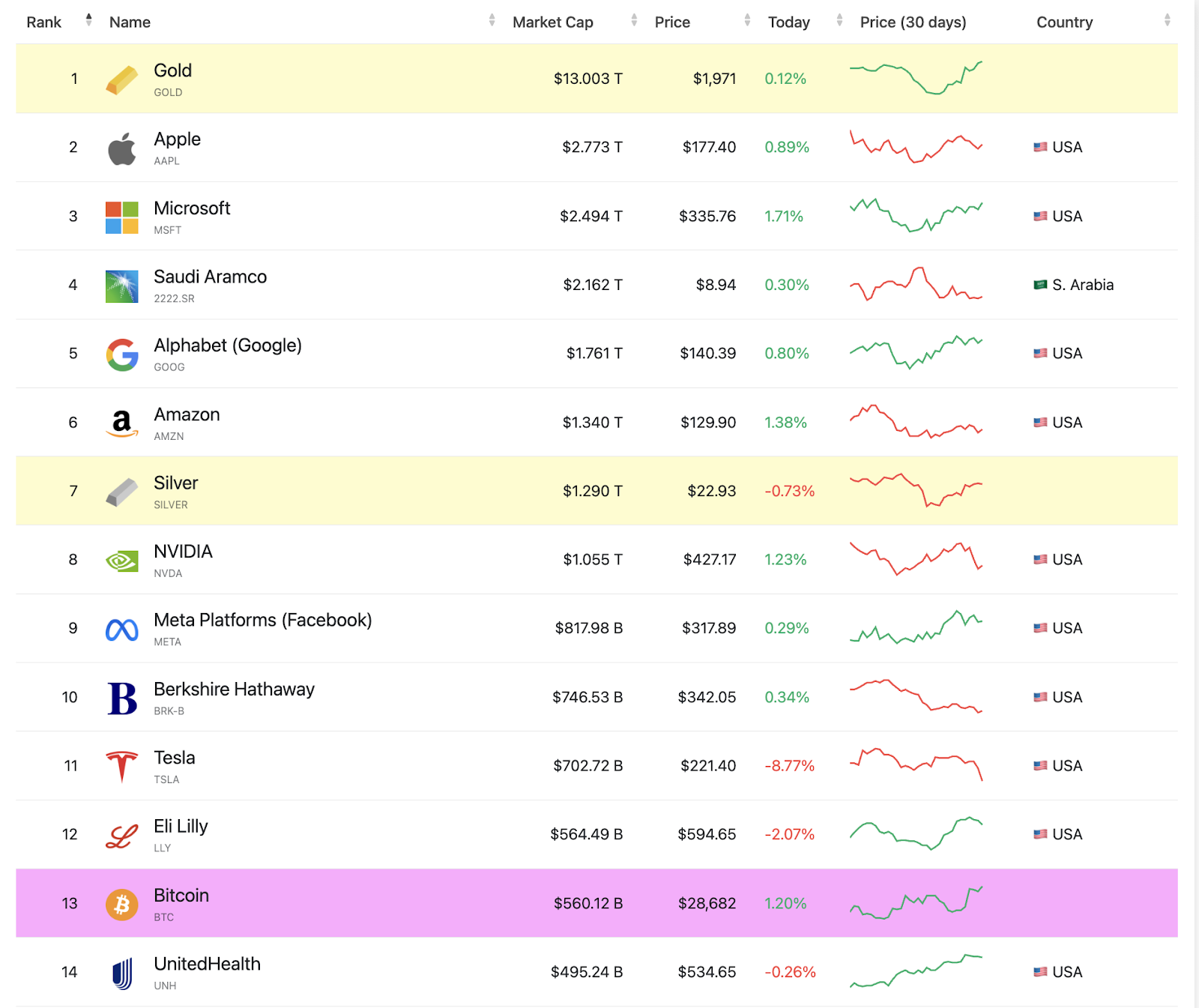
Task: Open the Amazon company link
Action: [x=187, y=414]
